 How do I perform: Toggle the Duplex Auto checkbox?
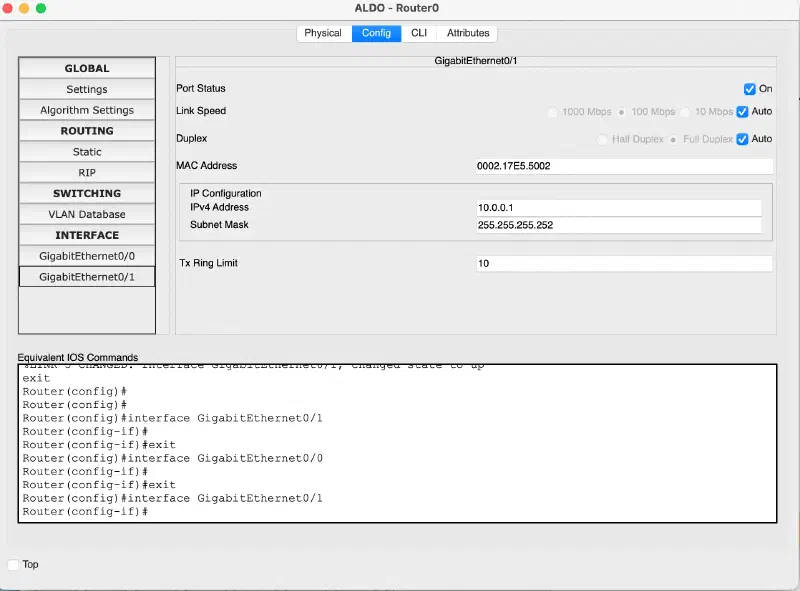pos(742,139)
